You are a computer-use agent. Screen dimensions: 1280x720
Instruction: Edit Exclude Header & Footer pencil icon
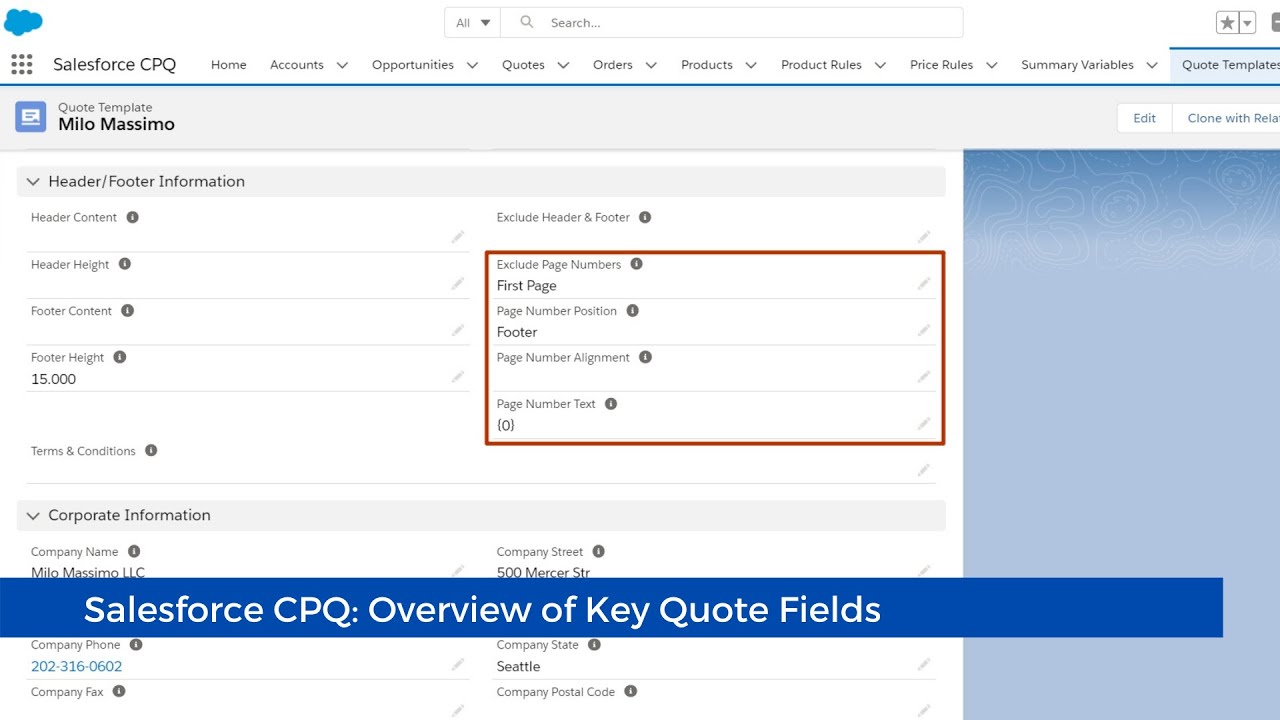(924, 237)
